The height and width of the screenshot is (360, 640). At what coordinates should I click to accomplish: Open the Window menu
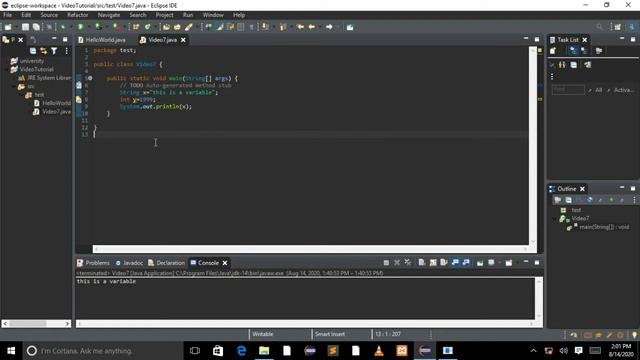click(213, 15)
